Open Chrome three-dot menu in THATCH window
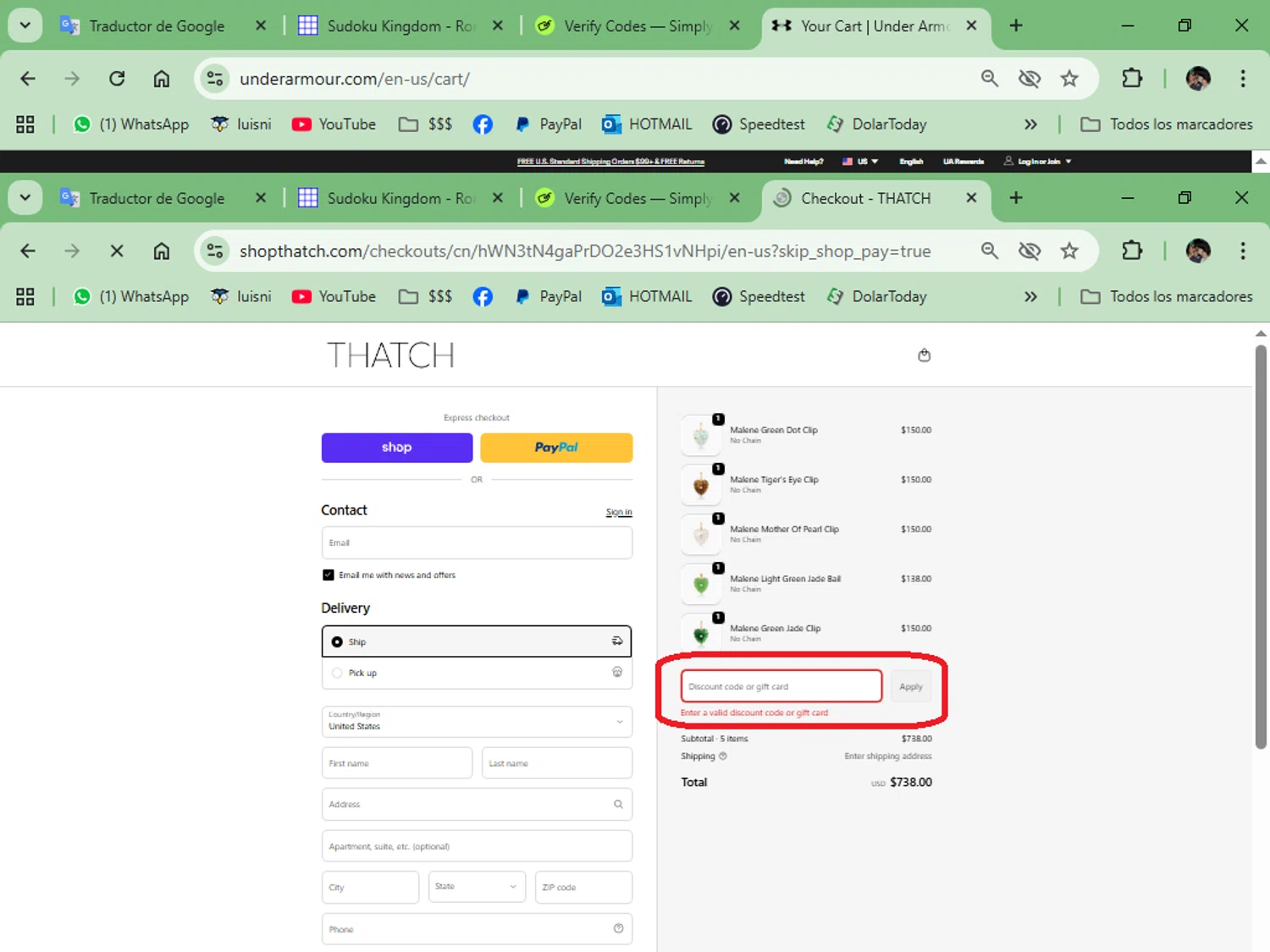The height and width of the screenshot is (952, 1270). pos(1243,251)
